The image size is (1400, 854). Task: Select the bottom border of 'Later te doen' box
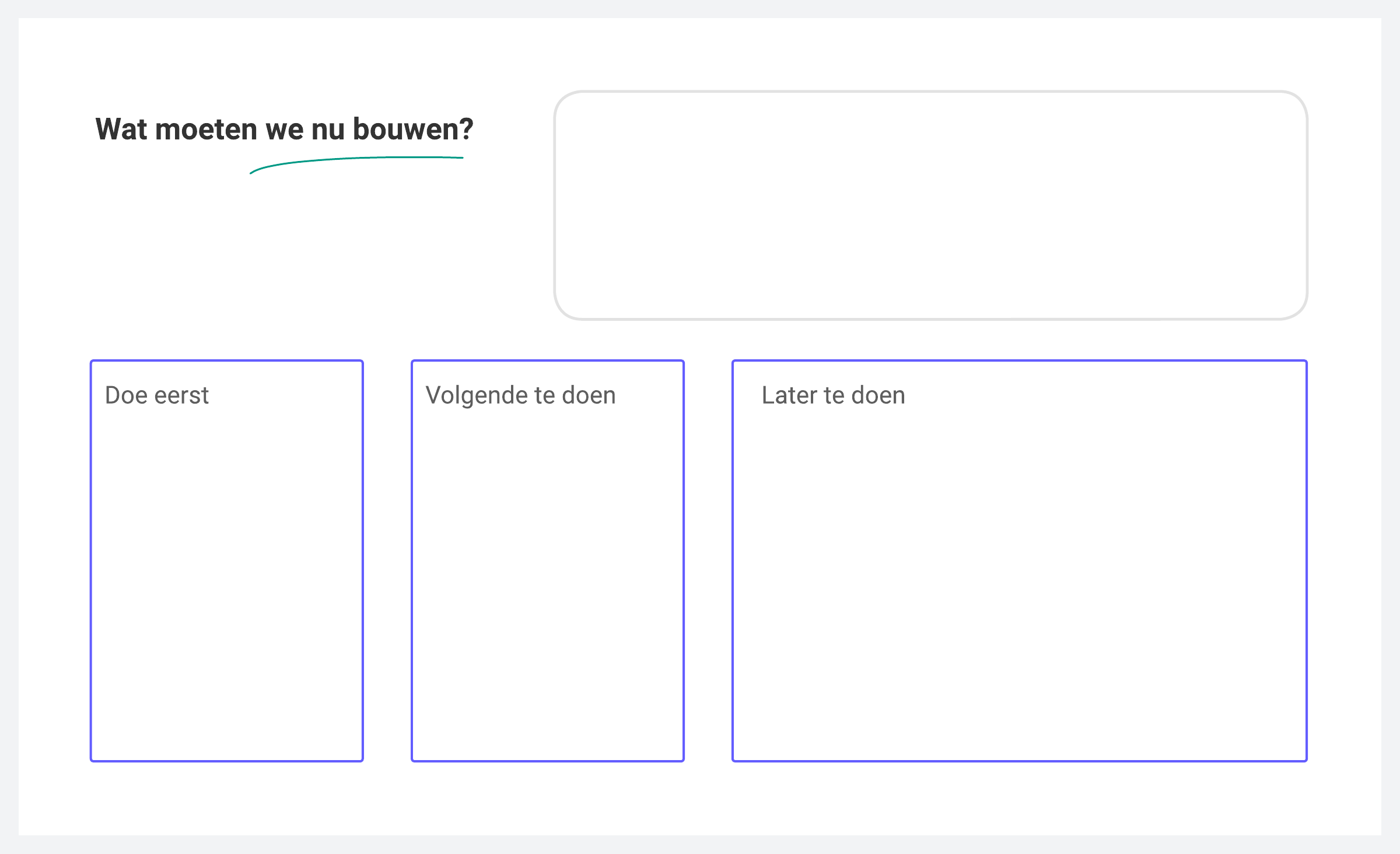(1019, 761)
